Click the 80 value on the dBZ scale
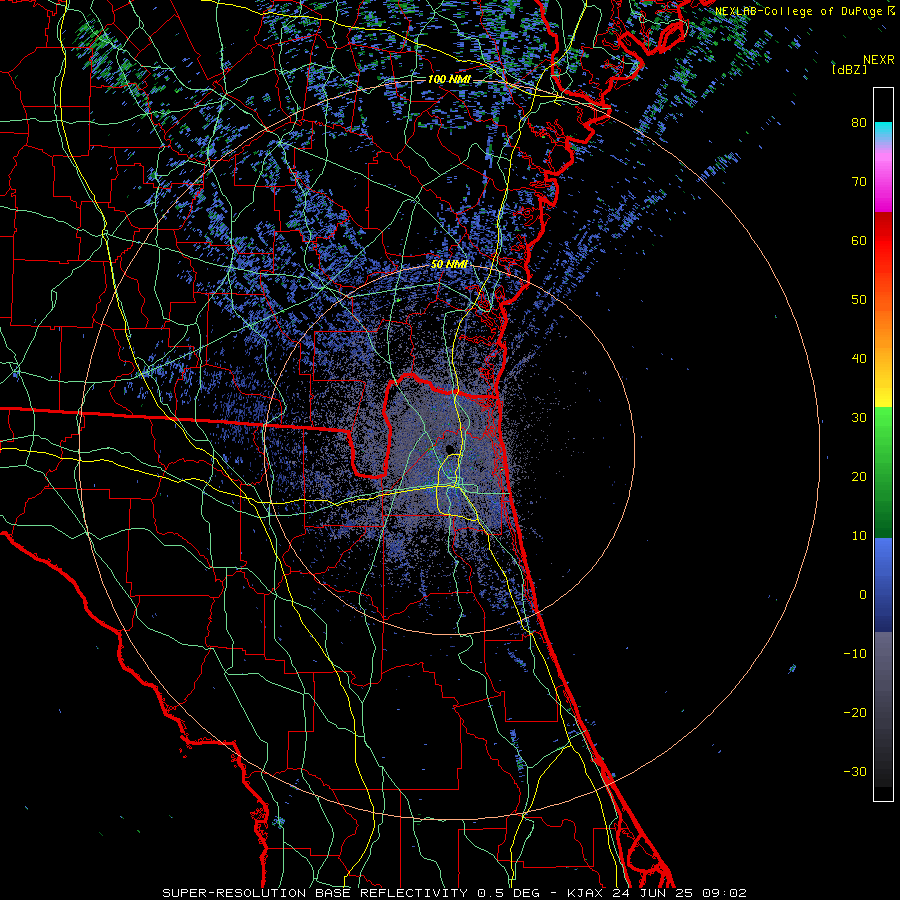 click(859, 123)
